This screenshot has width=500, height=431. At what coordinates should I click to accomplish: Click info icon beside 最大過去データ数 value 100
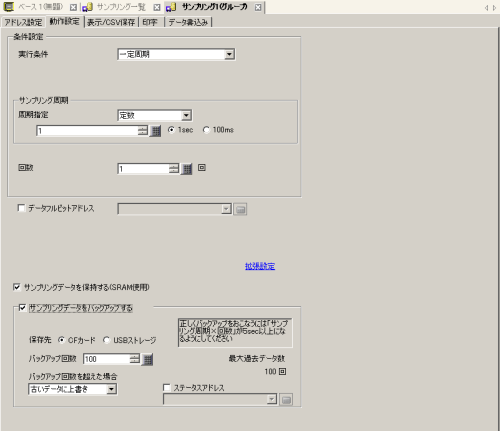click(x=282, y=371)
